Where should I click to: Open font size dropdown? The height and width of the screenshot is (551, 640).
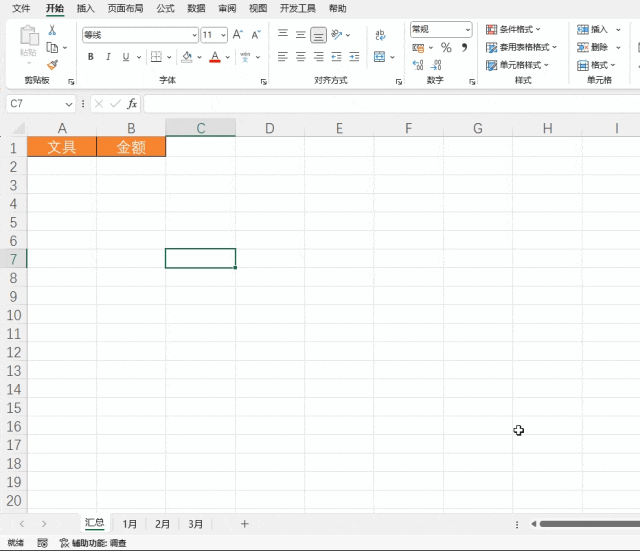[223, 35]
